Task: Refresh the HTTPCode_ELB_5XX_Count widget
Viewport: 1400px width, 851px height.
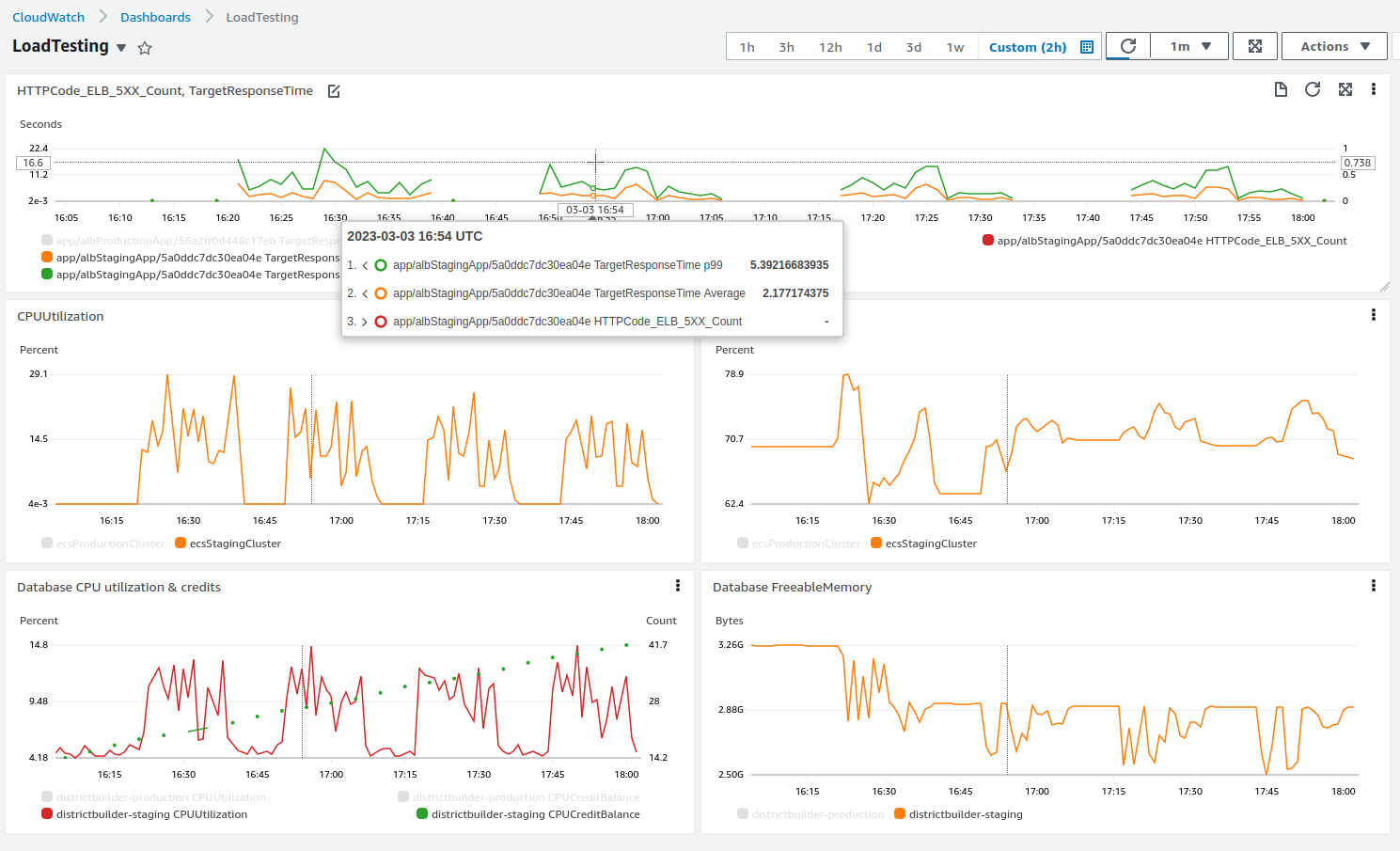Action: pos(1312,88)
